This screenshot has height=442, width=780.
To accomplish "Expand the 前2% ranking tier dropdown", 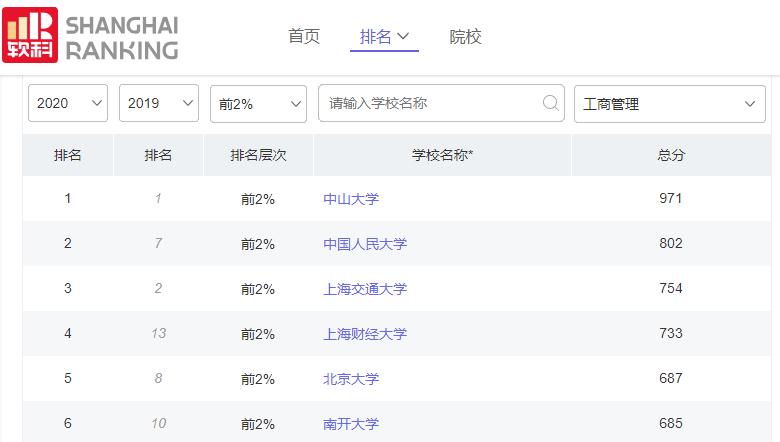I will 258,104.
